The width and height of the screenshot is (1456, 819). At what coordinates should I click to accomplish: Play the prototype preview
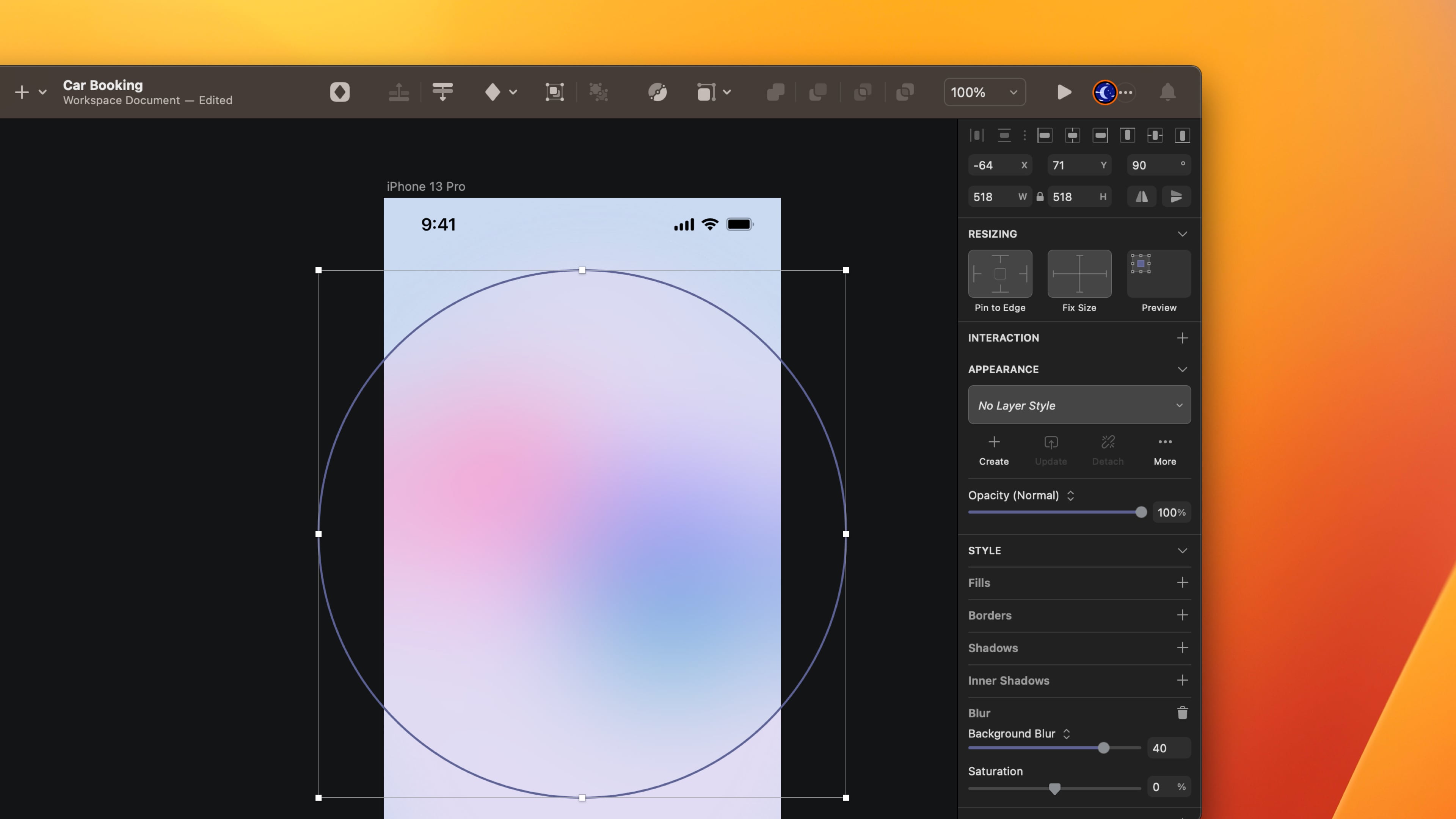(1064, 91)
